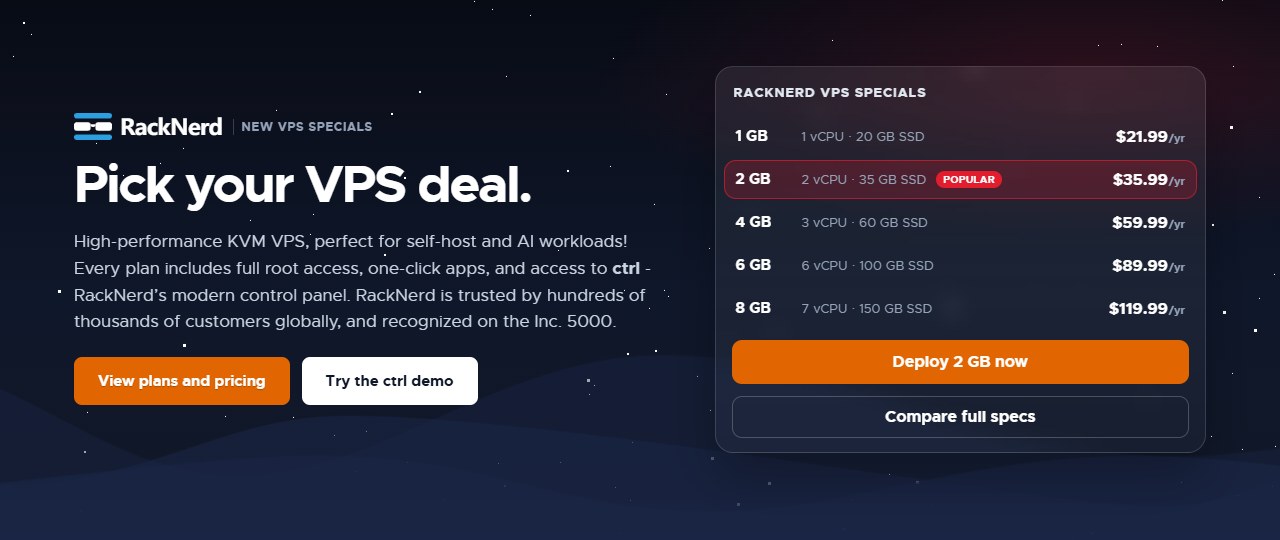Click the $21.99/yr price
The image size is (1280, 540).
coord(1150,137)
